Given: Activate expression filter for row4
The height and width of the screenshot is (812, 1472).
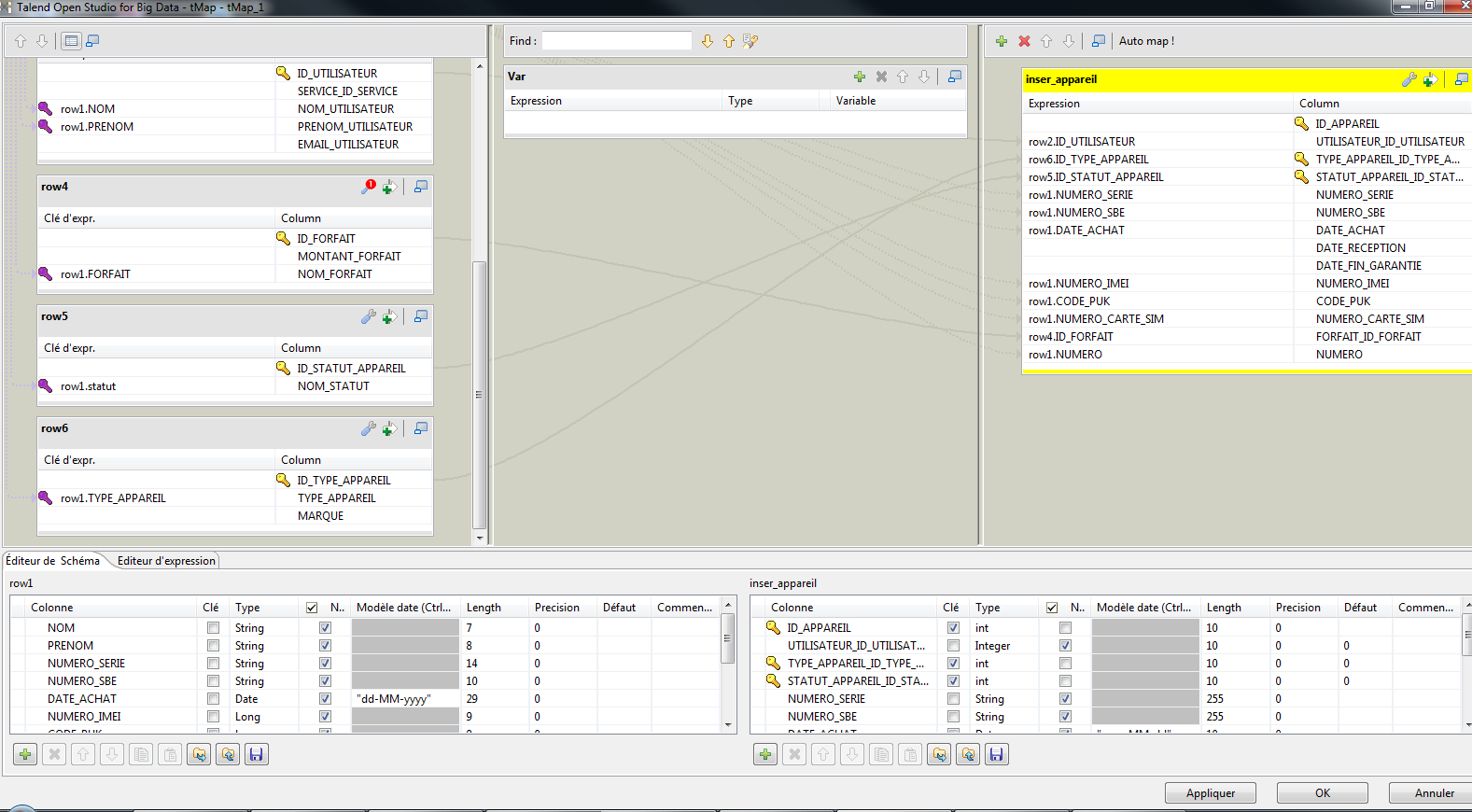Looking at the screenshot, I should pyautogui.click(x=390, y=187).
